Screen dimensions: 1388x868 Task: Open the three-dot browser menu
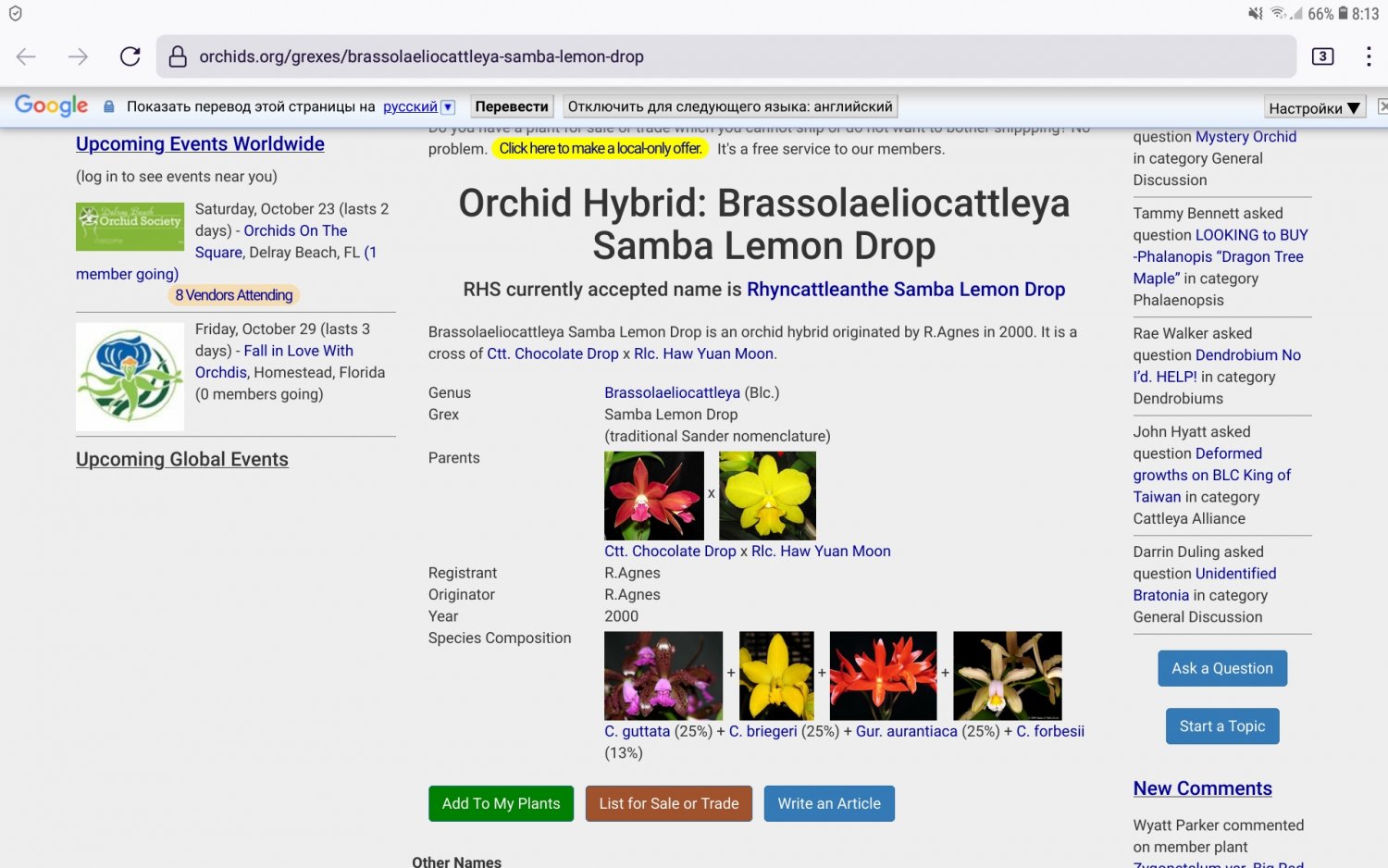point(1368,56)
